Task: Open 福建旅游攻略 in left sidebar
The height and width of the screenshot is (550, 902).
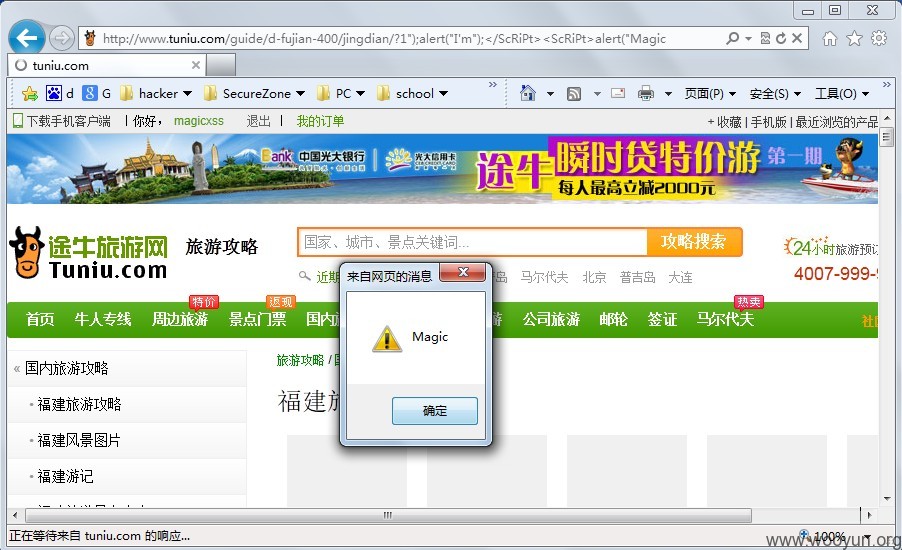Action: [79, 404]
